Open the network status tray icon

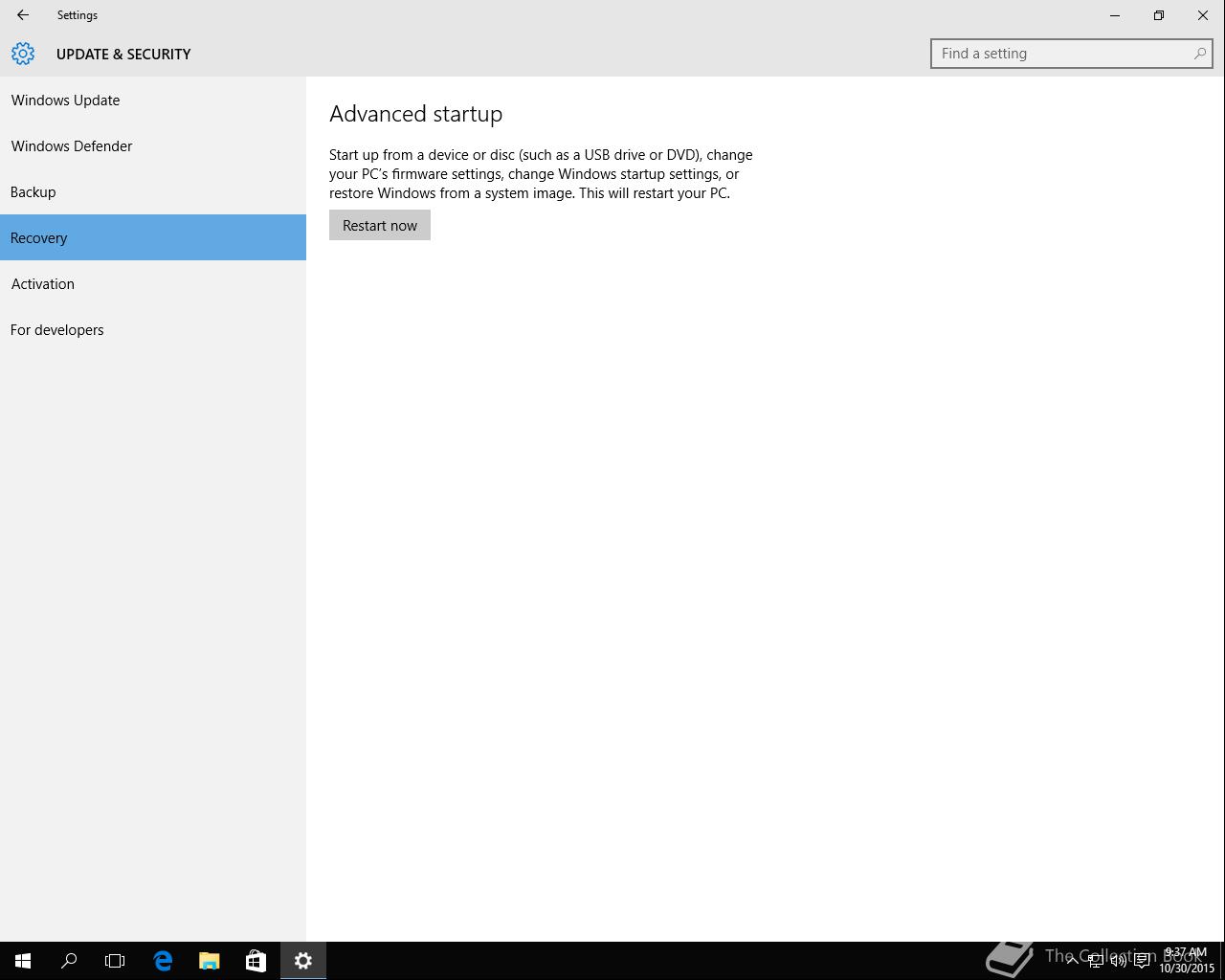(x=1095, y=961)
